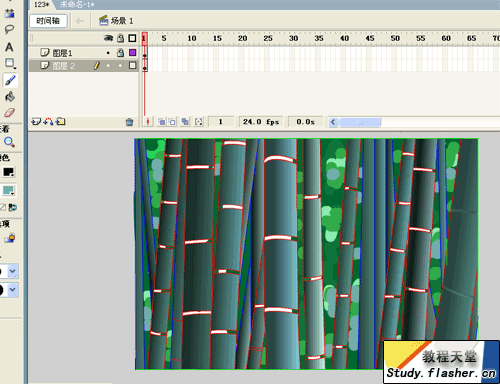
Task: Click the scene clapperboard icon
Action: [104, 20]
